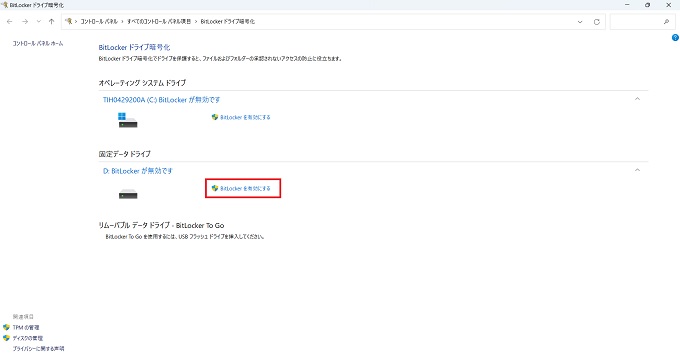Collapse the operating system drive section
Viewport: 680px width, 361px height.
637,99
